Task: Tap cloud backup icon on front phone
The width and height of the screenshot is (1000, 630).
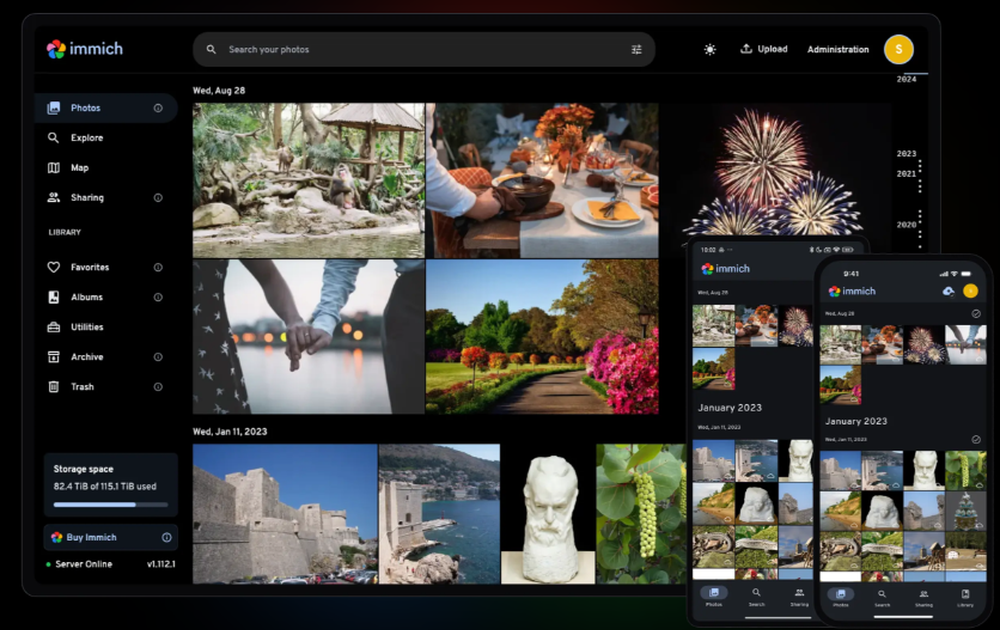Action: coord(948,291)
